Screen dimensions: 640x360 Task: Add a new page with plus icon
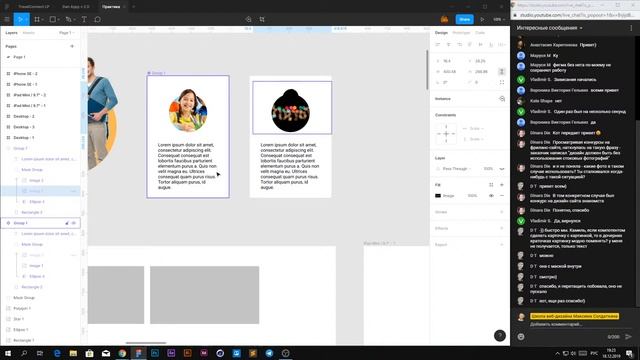point(72,46)
